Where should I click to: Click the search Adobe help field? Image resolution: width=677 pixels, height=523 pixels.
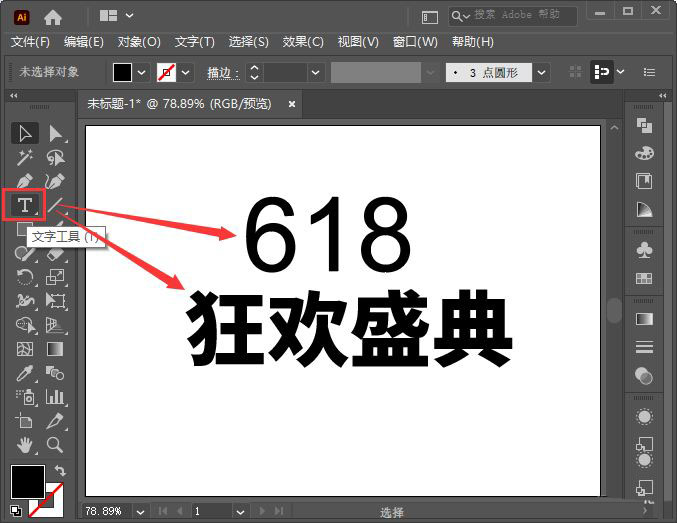(x=512, y=16)
